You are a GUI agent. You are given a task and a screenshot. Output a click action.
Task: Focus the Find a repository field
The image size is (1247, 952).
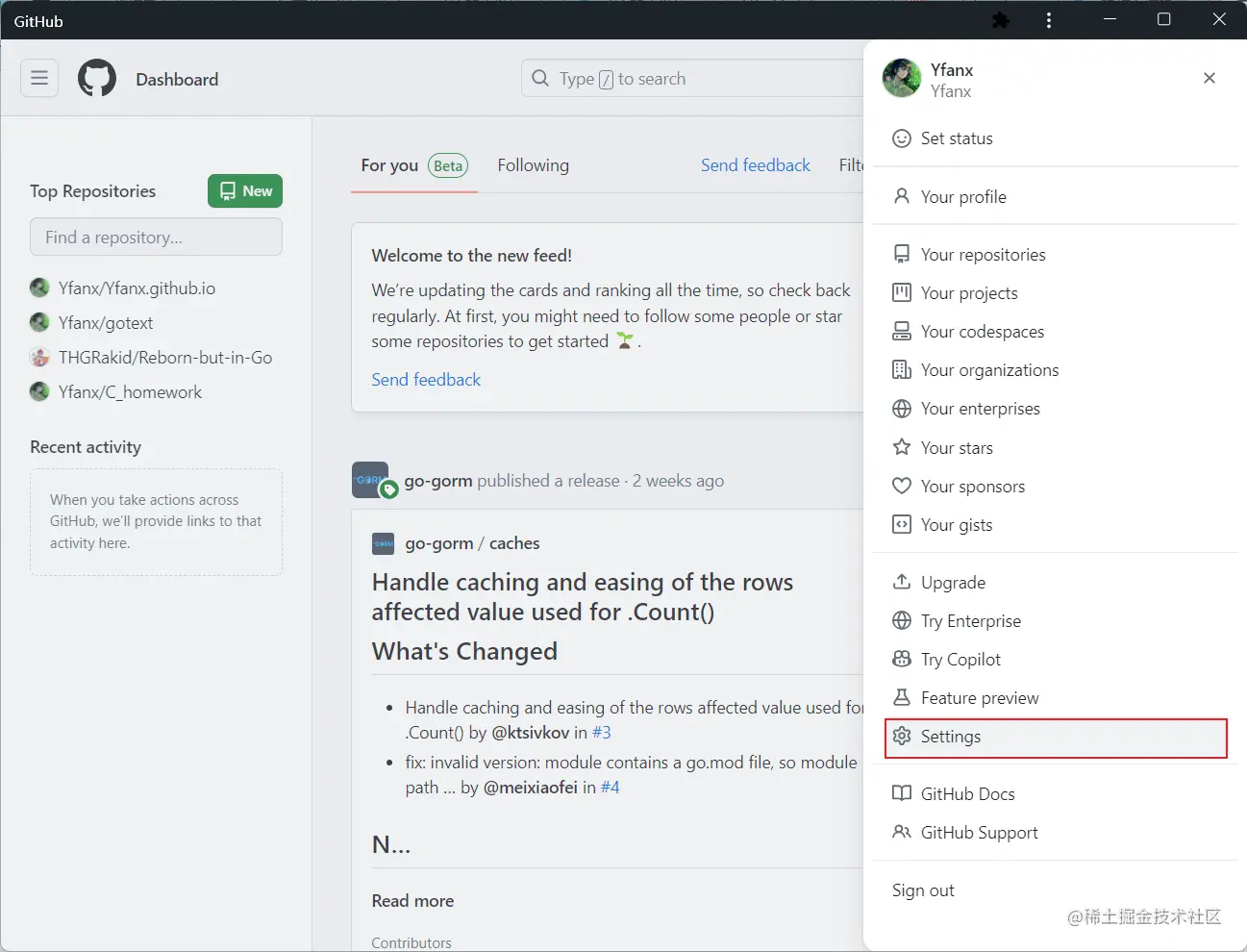click(x=156, y=237)
